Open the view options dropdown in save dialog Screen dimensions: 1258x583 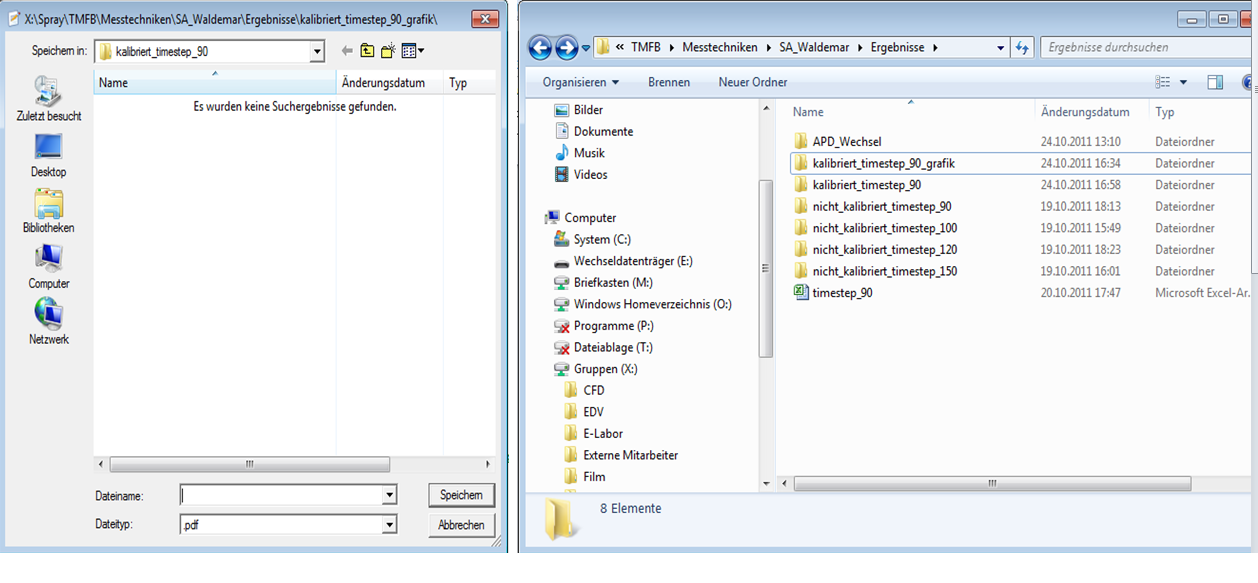click(413, 51)
